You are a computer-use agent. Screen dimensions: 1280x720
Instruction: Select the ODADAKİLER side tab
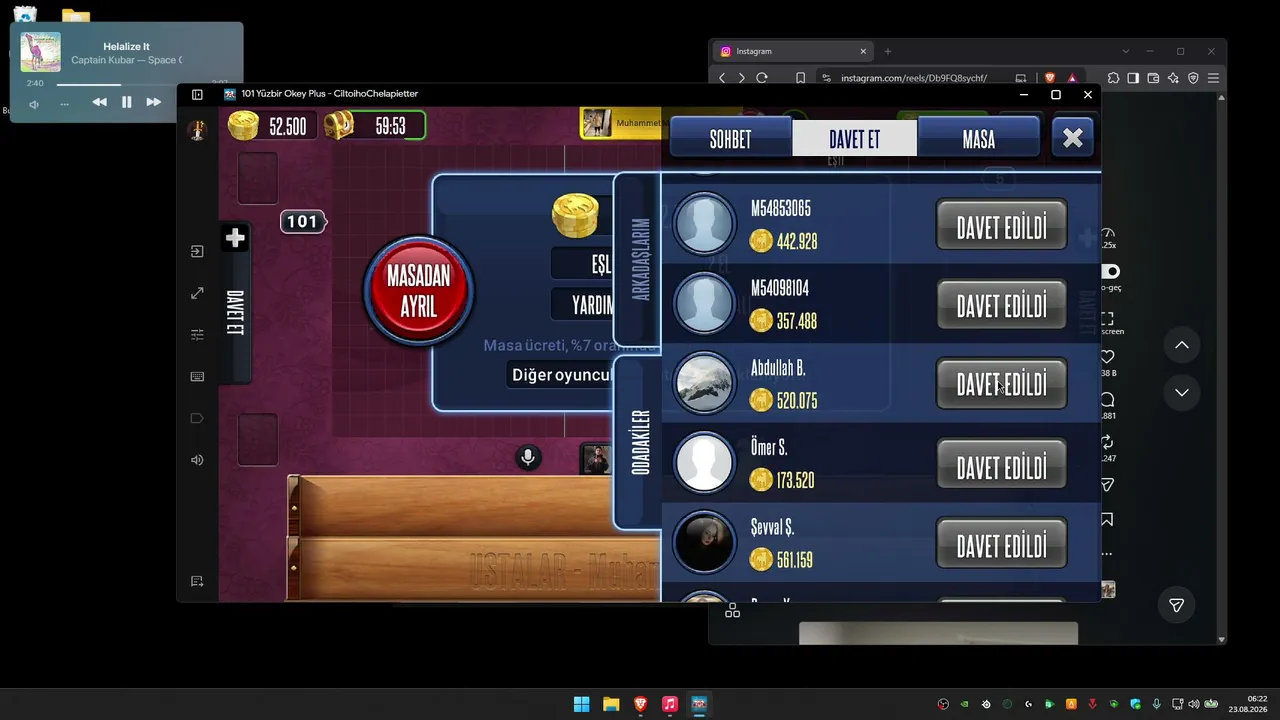tap(639, 441)
